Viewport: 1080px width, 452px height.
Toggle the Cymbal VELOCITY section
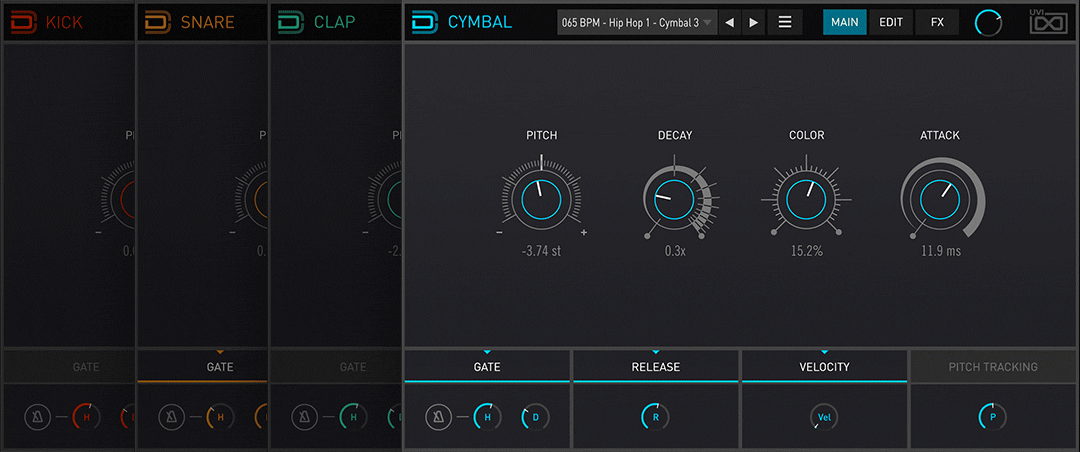824,367
